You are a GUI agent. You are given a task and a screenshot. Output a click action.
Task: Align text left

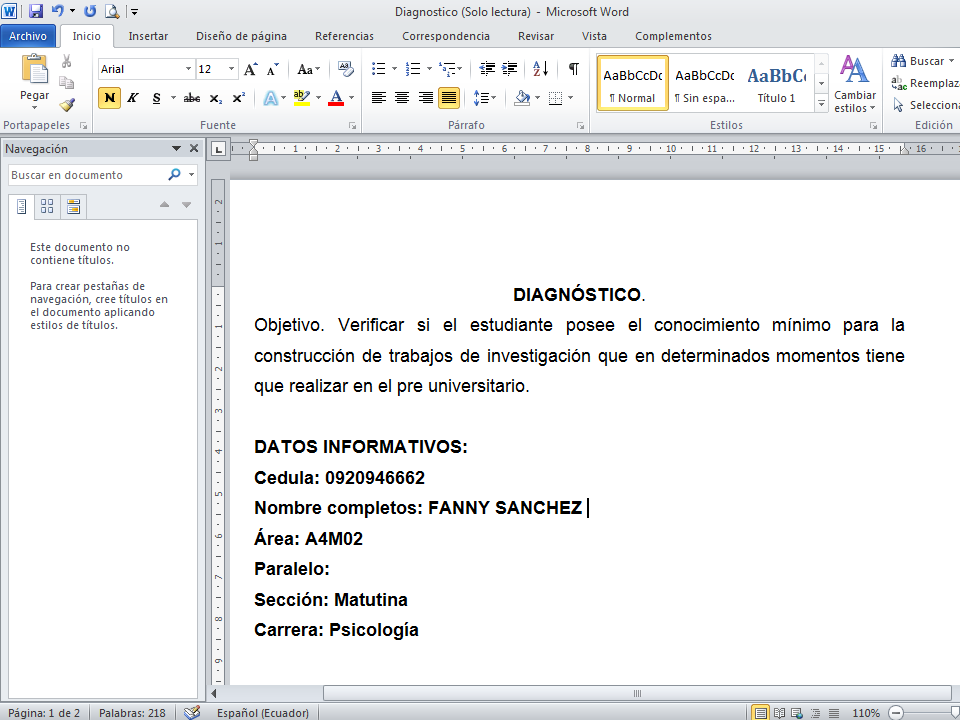pyautogui.click(x=379, y=97)
